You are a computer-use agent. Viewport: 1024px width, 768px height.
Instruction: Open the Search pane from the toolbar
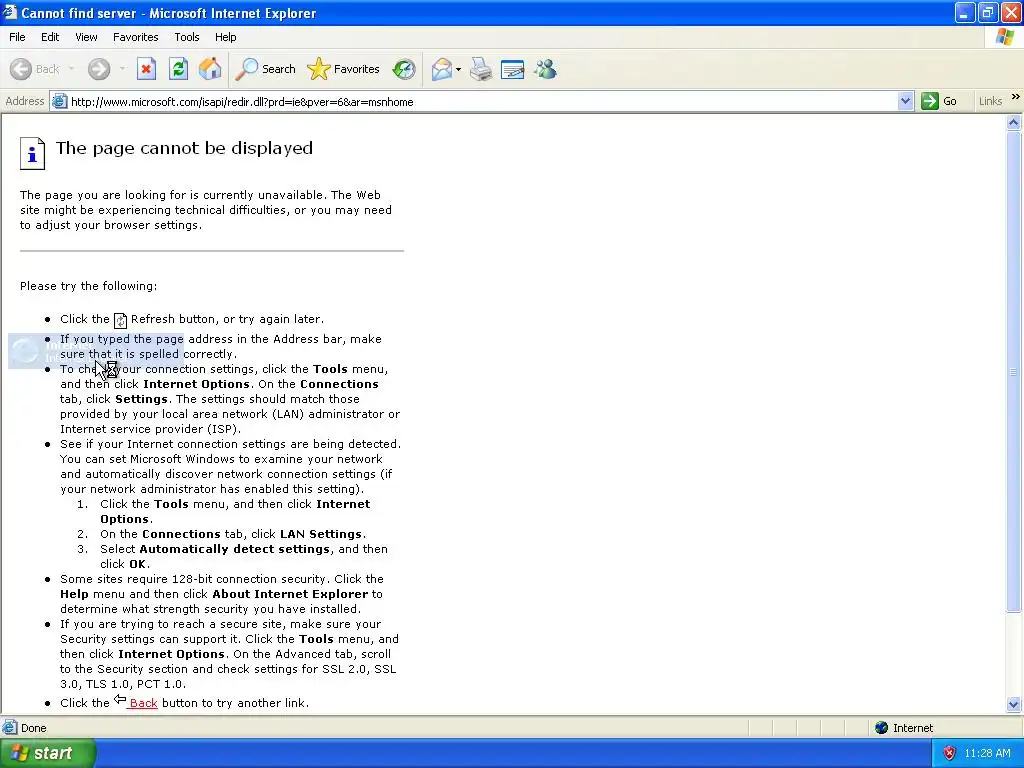tap(265, 69)
